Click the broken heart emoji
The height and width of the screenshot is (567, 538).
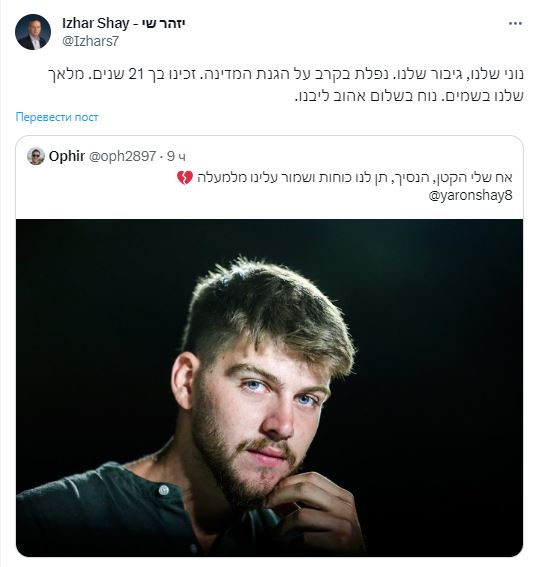tap(185, 178)
